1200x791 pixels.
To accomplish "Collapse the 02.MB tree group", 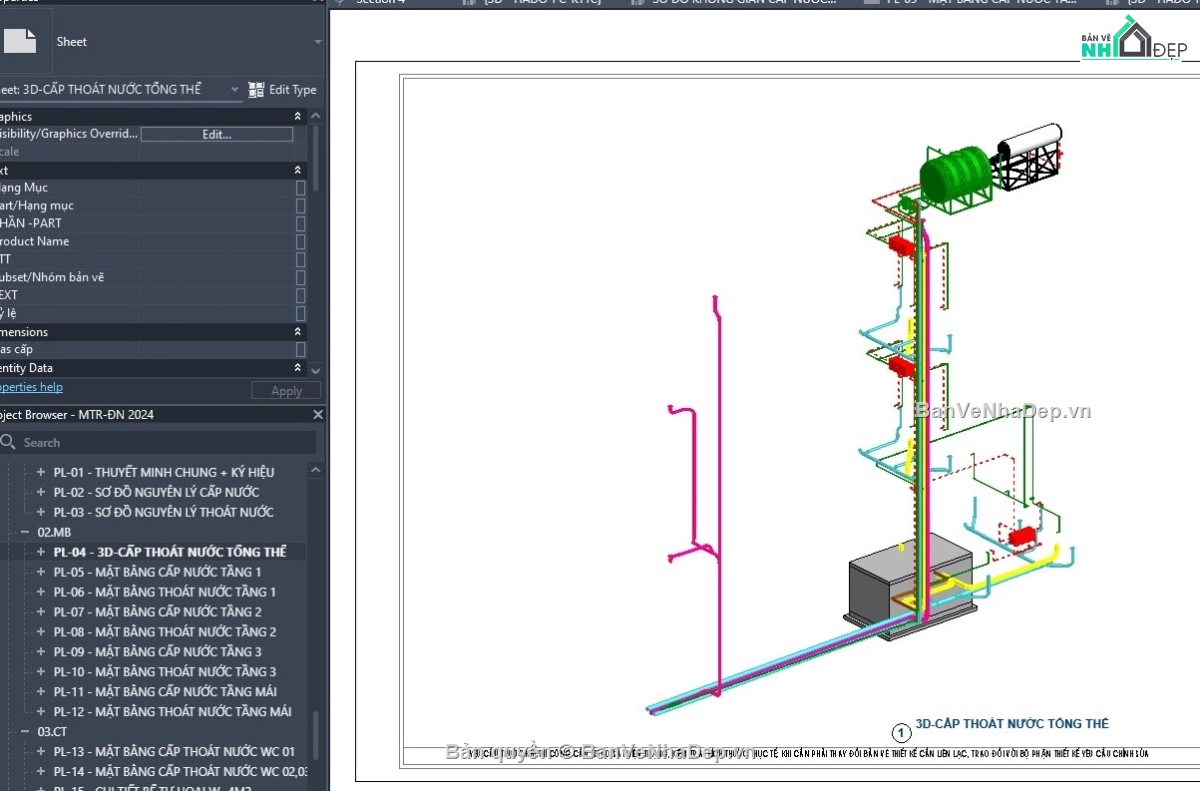I will (25, 532).
